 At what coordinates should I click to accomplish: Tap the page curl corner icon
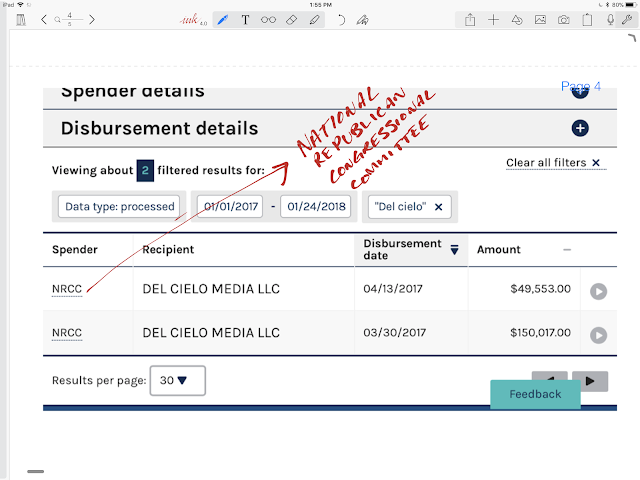click(632, 38)
